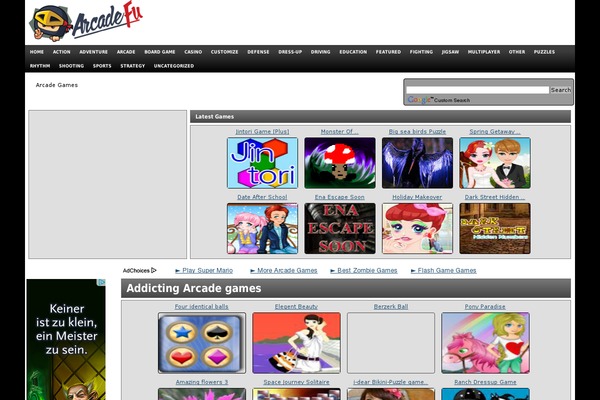Choose the Customize category
The height and width of the screenshot is (400, 600).
tap(225, 52)
